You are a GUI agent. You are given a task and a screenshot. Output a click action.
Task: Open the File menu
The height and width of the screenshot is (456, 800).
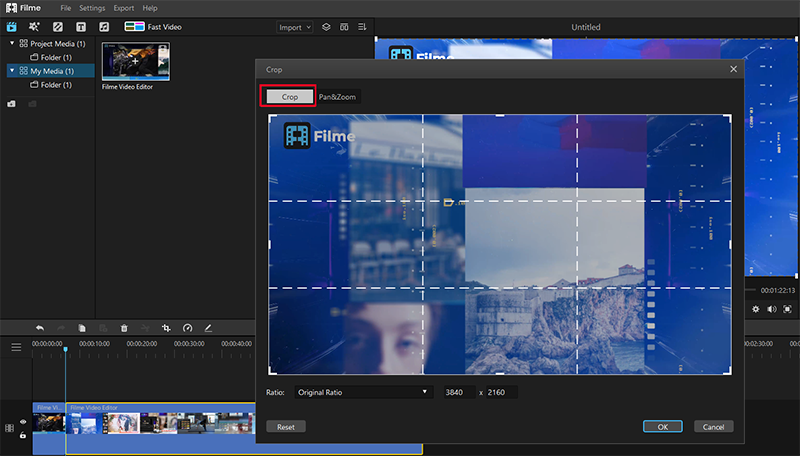tap(65, 8)
